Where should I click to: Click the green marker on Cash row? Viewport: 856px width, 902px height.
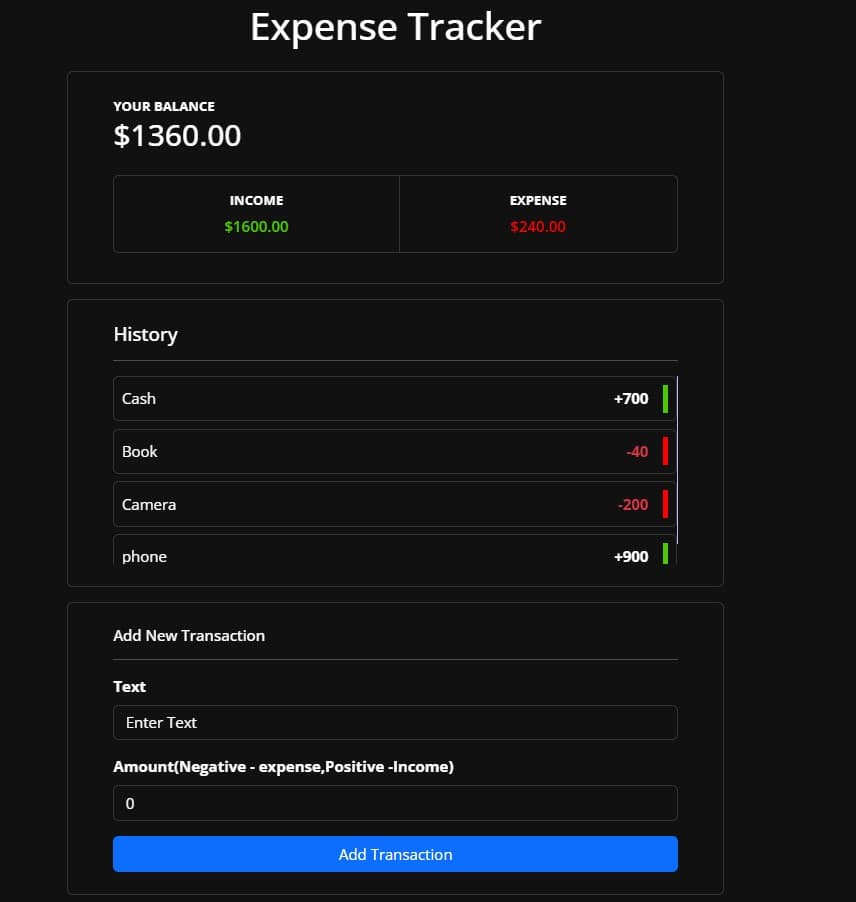pyautogui.click(x=666, y=399)
